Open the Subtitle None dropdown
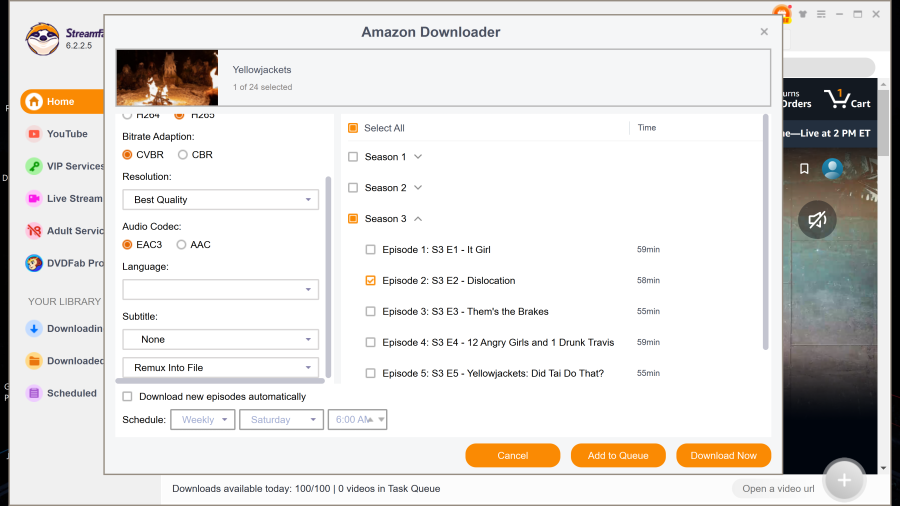The width and height of the screenshot is (900, 506). 220,340
